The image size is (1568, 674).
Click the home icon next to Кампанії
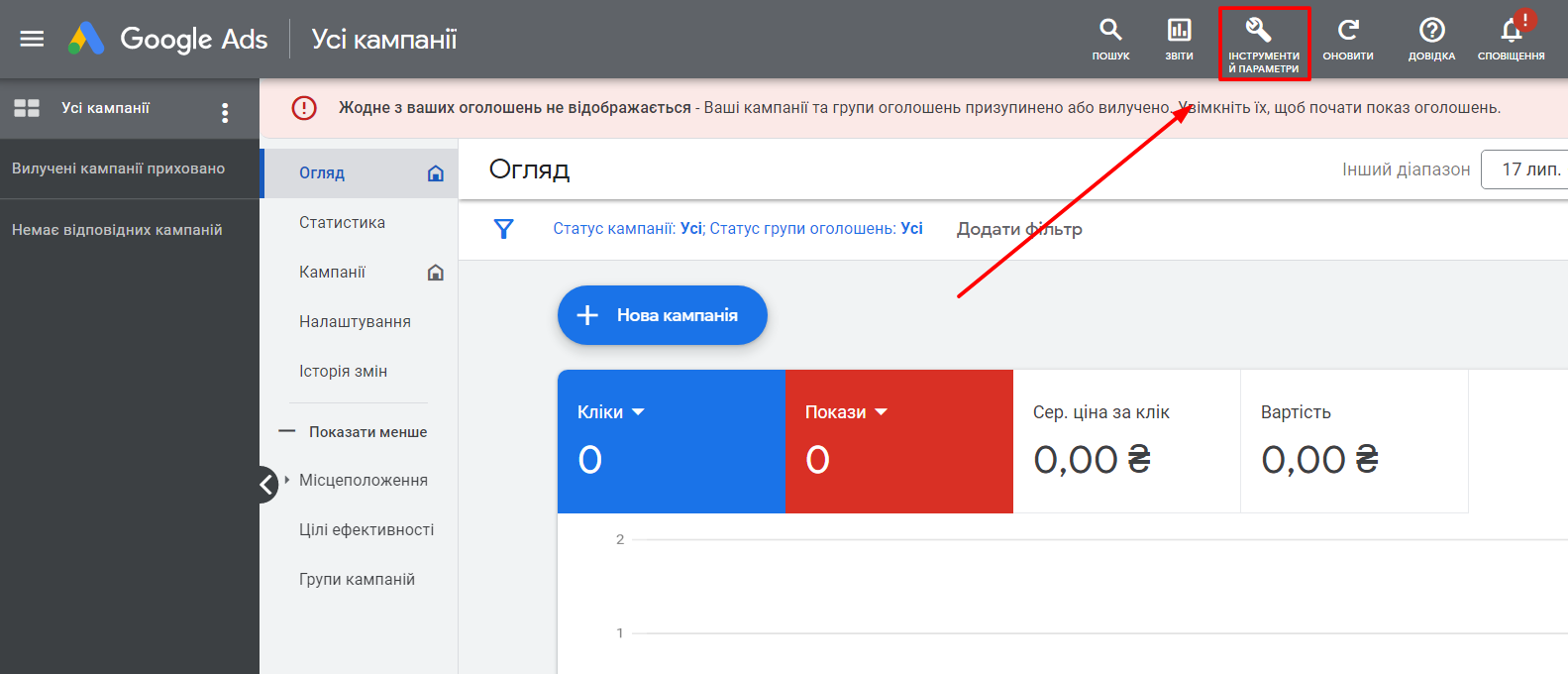(435, 273)
